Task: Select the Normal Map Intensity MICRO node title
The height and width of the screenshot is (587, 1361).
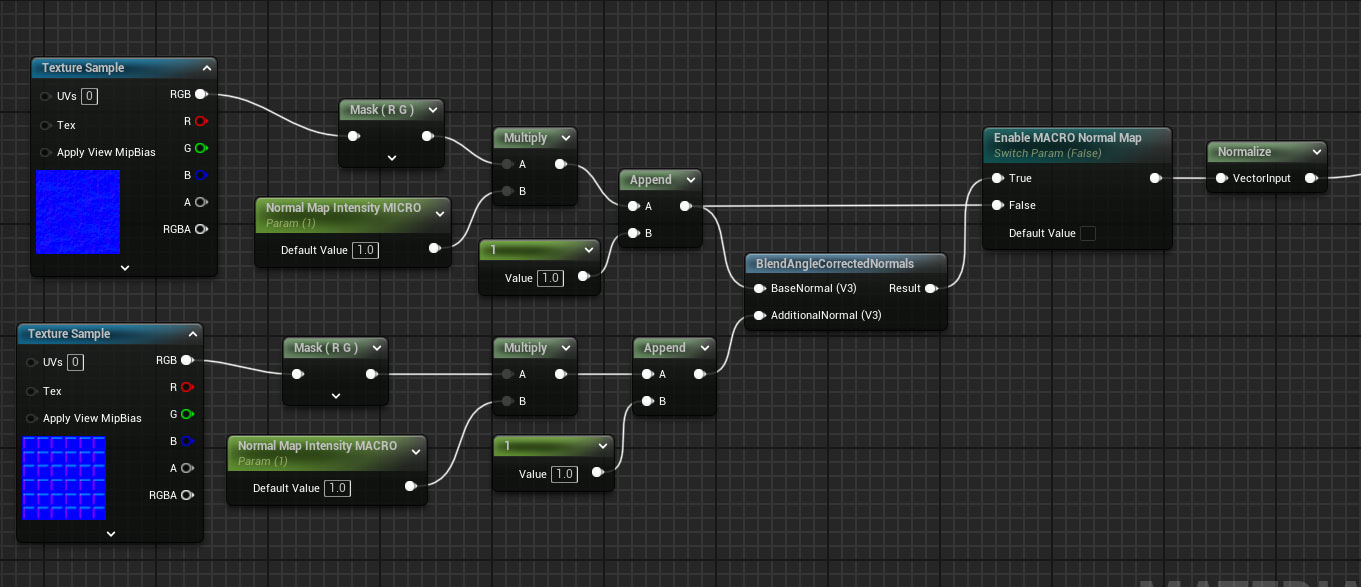Action: 343,208
